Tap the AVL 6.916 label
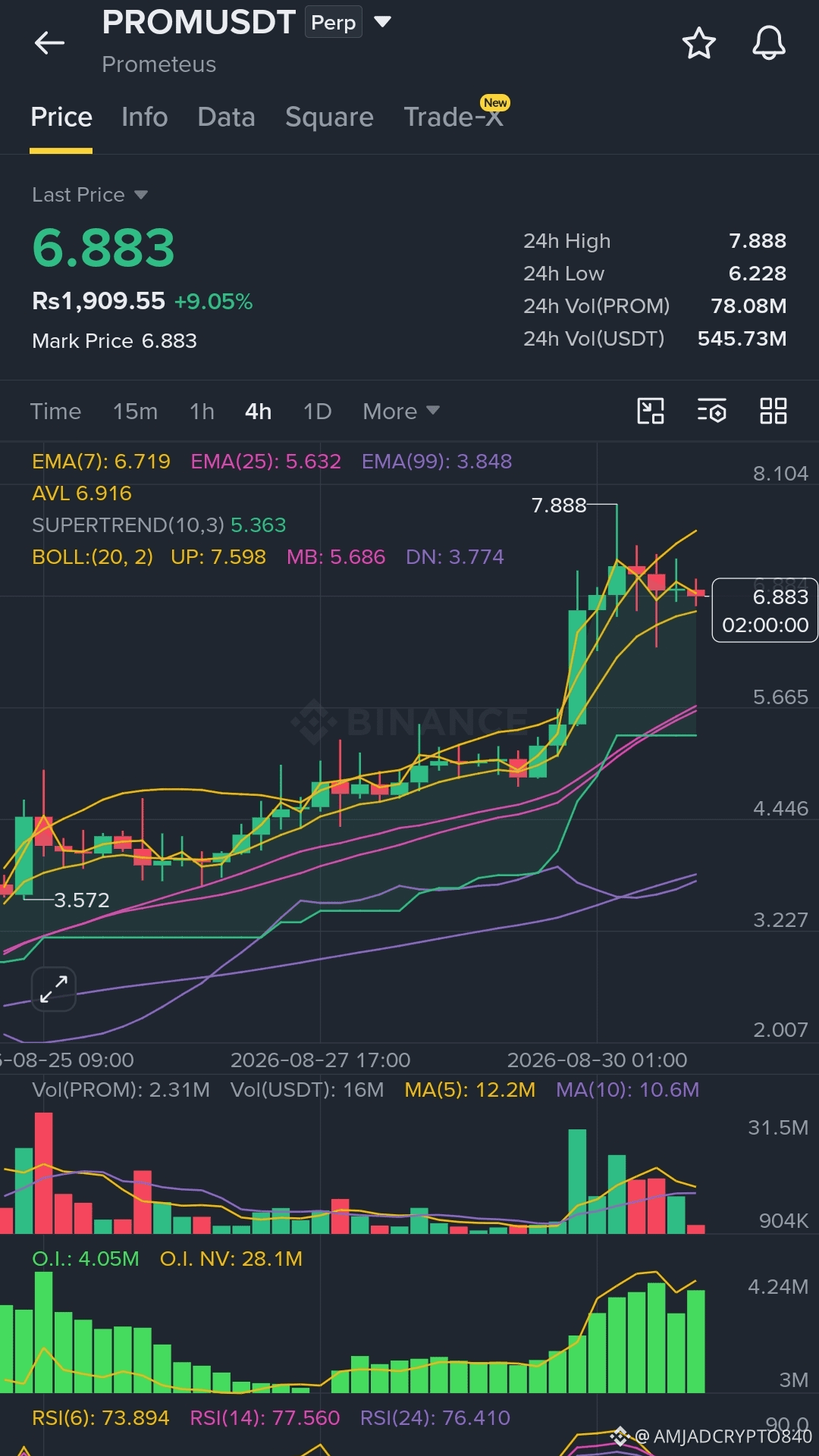The height and width of the screenshot is (1456, 819). pos(82,493)
